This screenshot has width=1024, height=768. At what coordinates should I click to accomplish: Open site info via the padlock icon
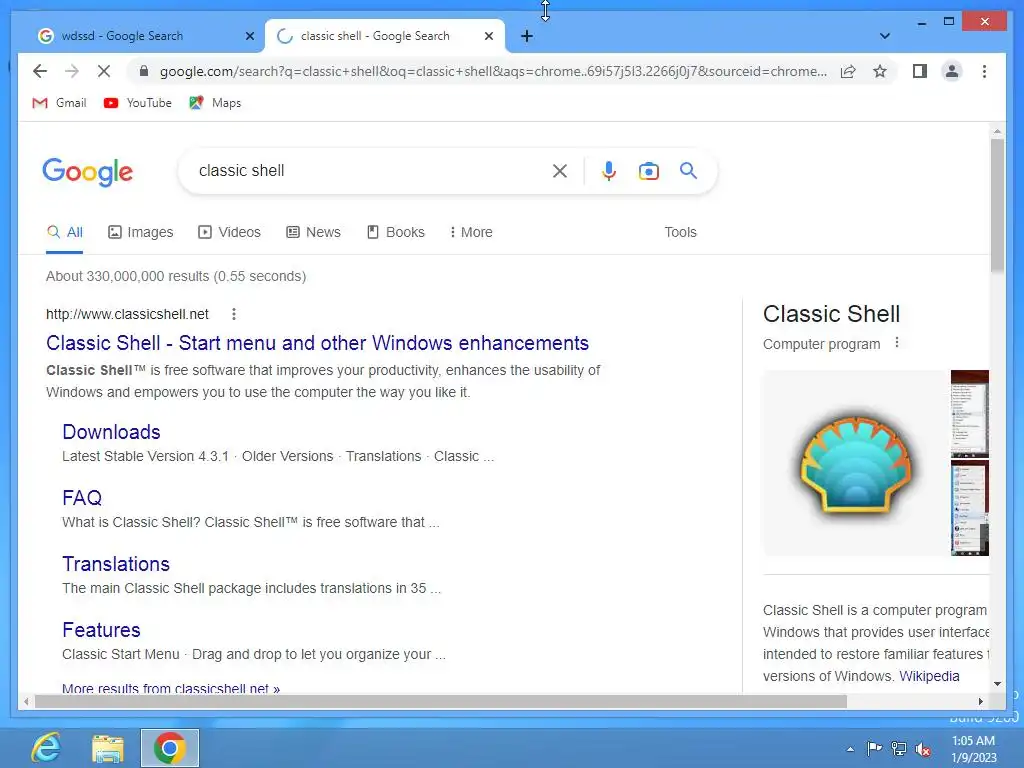pos(144,71)
